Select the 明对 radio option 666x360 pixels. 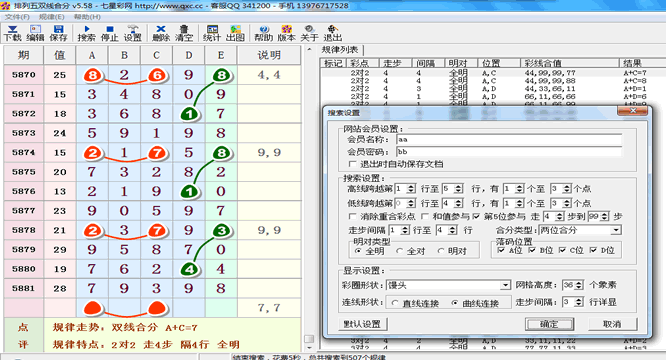coord(441,251)
